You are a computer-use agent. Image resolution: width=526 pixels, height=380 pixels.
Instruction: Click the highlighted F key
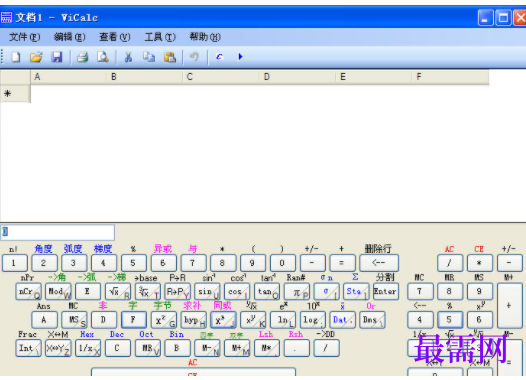click(x=134, y=320)
